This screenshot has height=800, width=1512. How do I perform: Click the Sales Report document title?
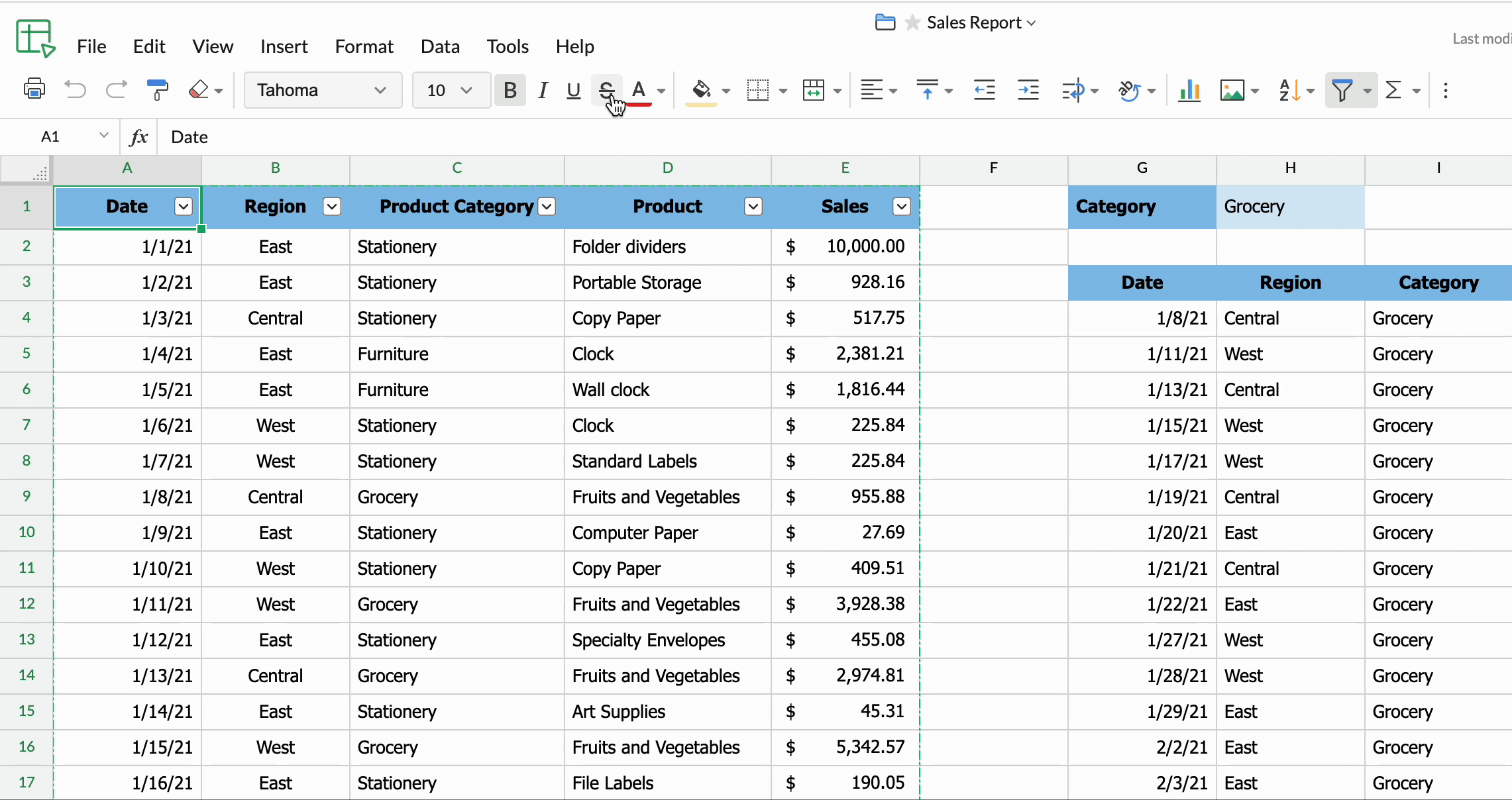(973, 23)
